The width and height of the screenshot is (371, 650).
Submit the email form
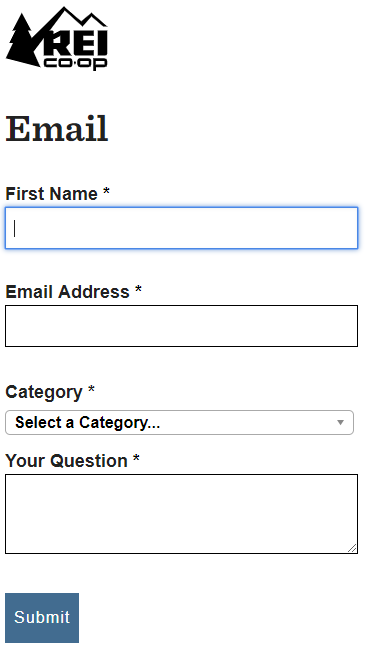pyautogui.click(x=42, y=618)
